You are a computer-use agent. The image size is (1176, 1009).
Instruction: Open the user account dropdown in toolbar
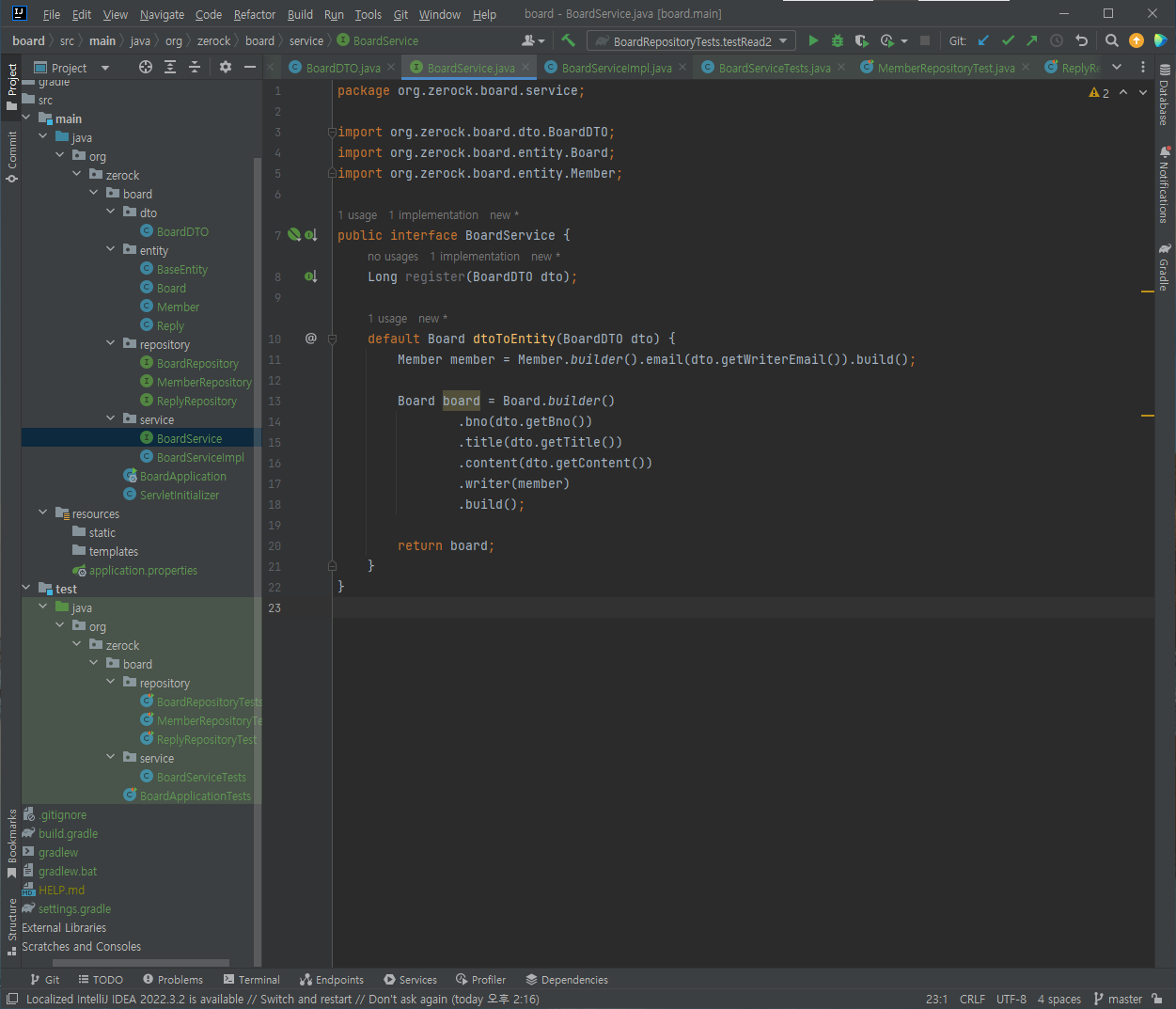click(532, 40)
